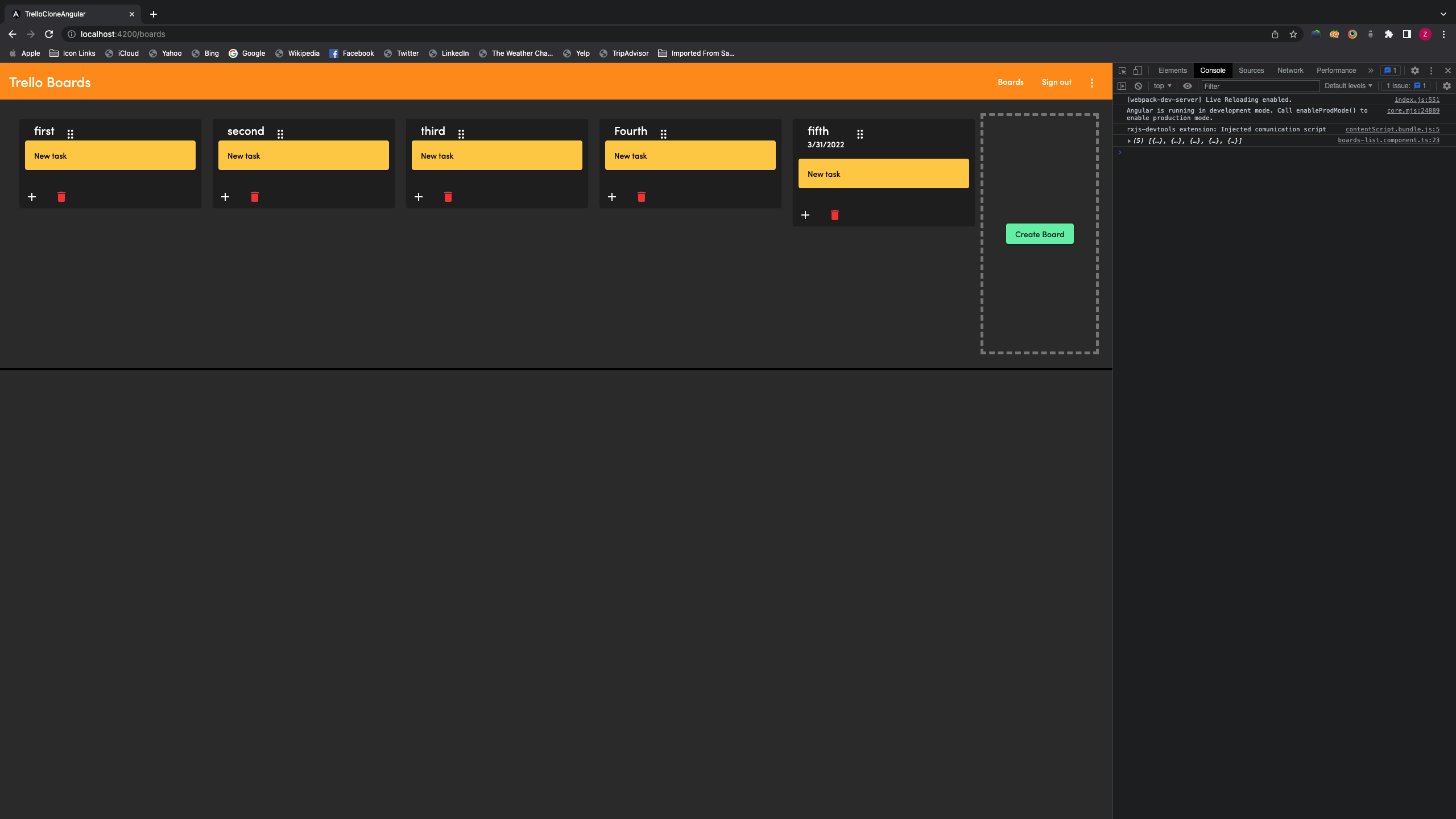Switch to the Elements tab in DevTools
This screenshot has height=819, width=1456.
(1172, 71)
